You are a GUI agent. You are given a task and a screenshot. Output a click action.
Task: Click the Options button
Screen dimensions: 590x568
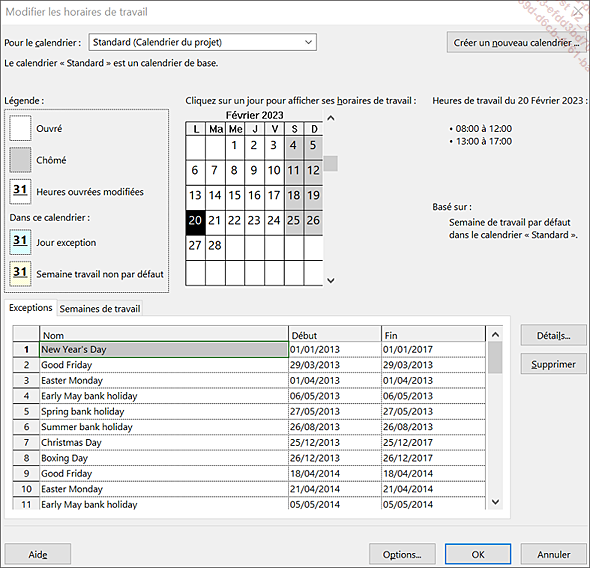tap(402, 554)
